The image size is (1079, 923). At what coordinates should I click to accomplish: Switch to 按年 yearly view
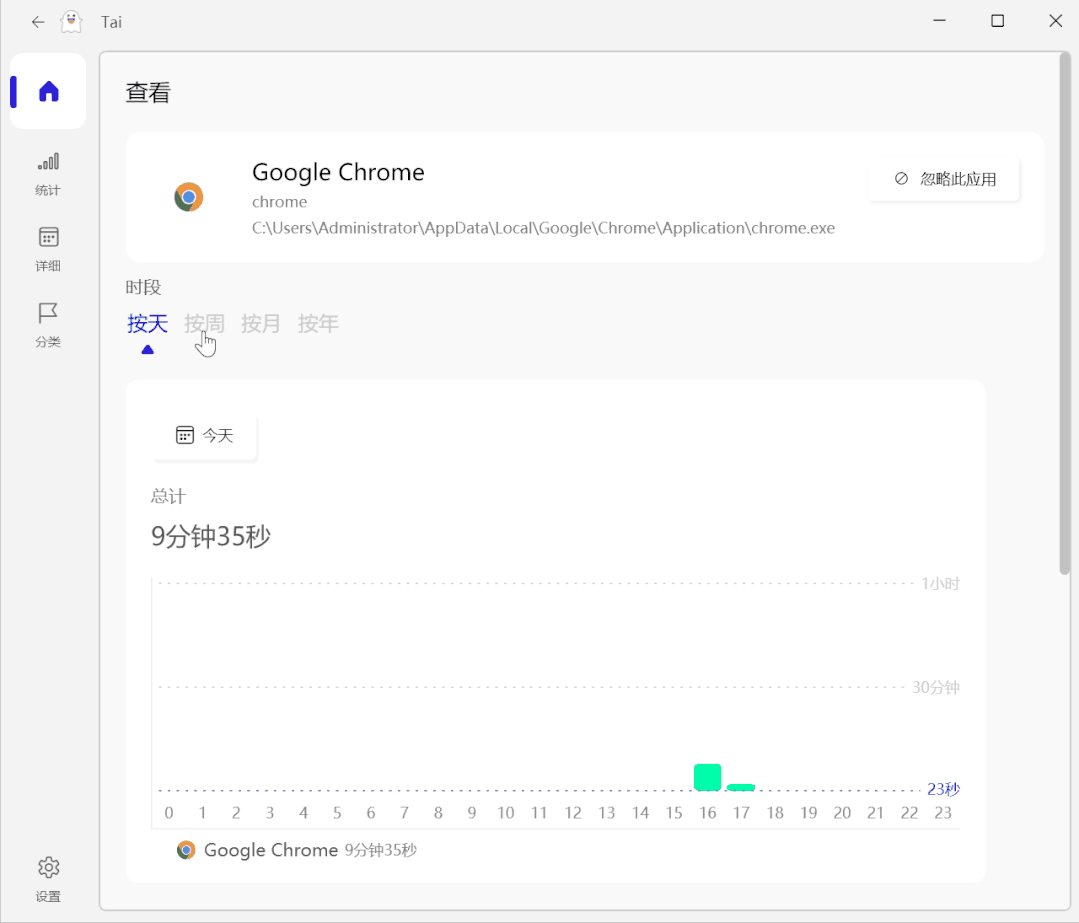tap(318, 324)
